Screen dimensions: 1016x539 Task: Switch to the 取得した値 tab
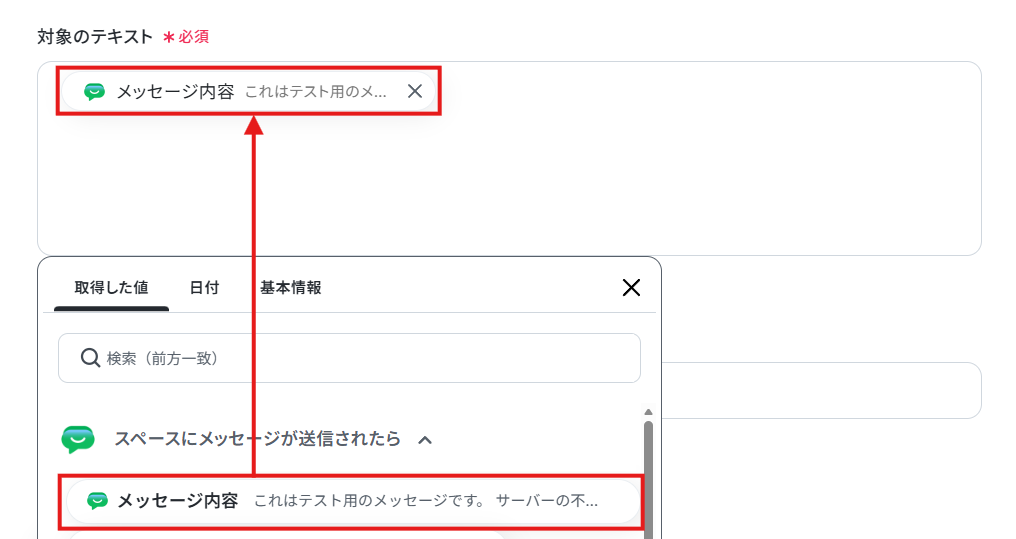pyautogui.click(x=111, y=288)
